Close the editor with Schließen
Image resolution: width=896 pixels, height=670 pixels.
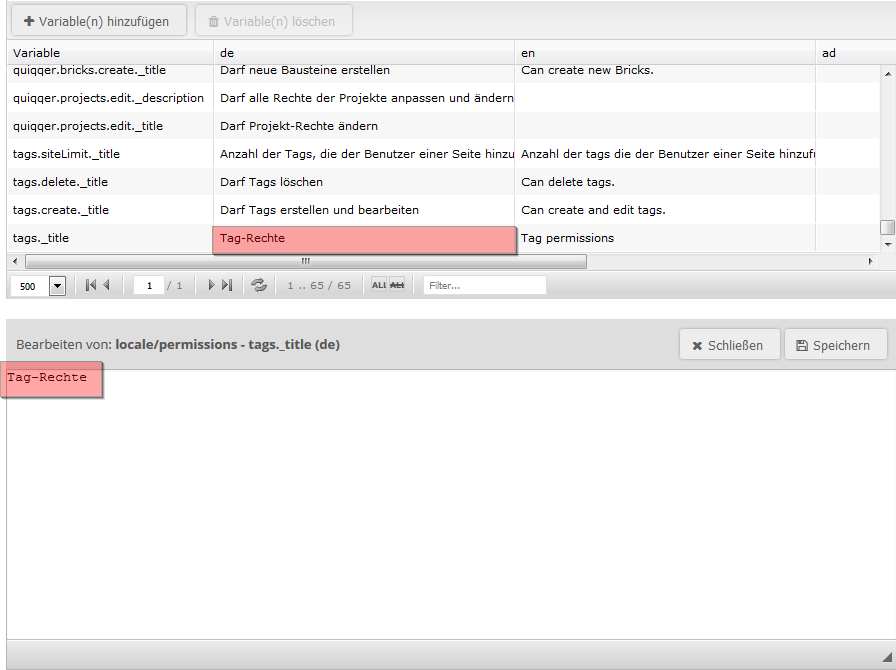(728, 345)
